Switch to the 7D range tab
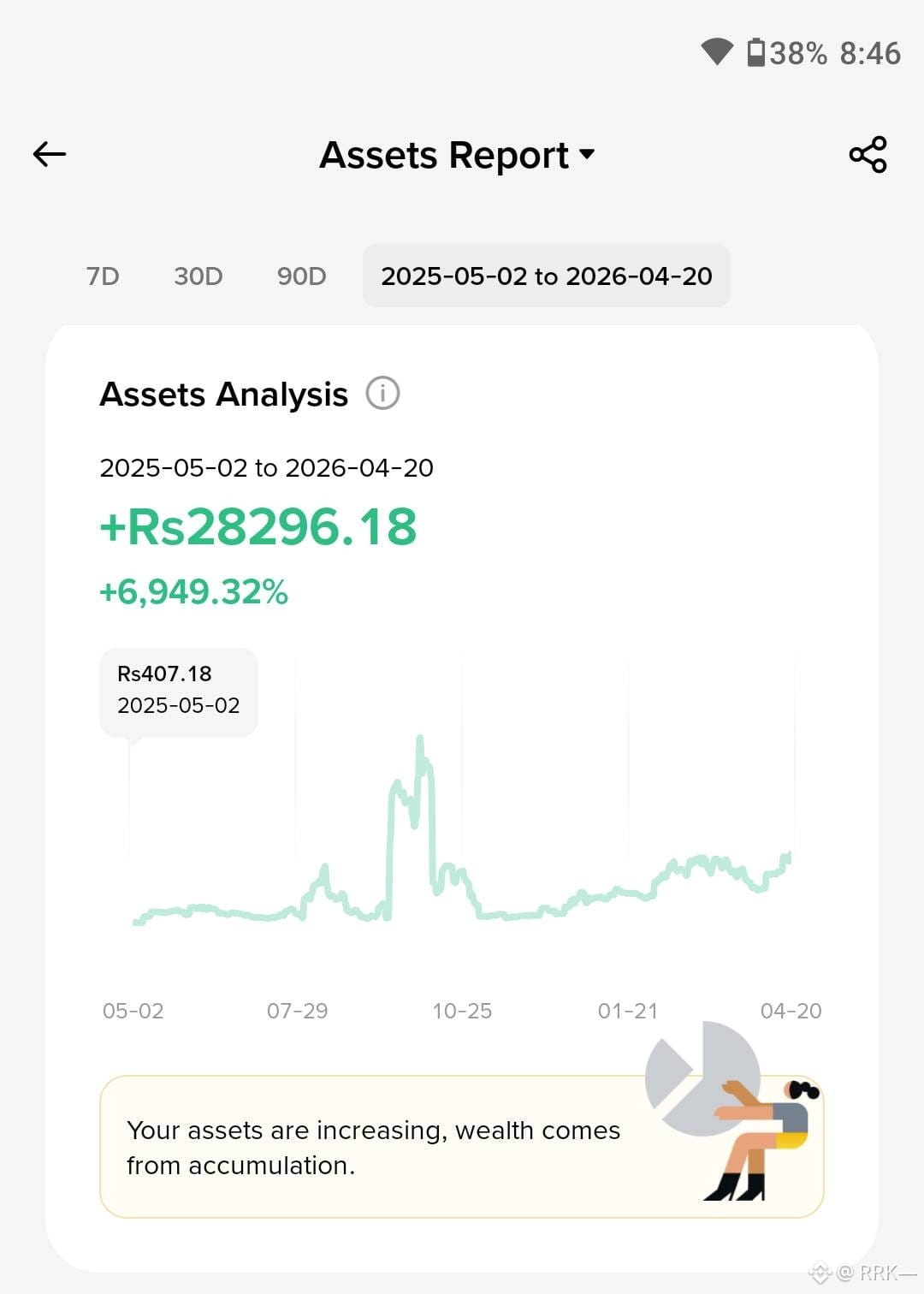 tap(103, 276)
